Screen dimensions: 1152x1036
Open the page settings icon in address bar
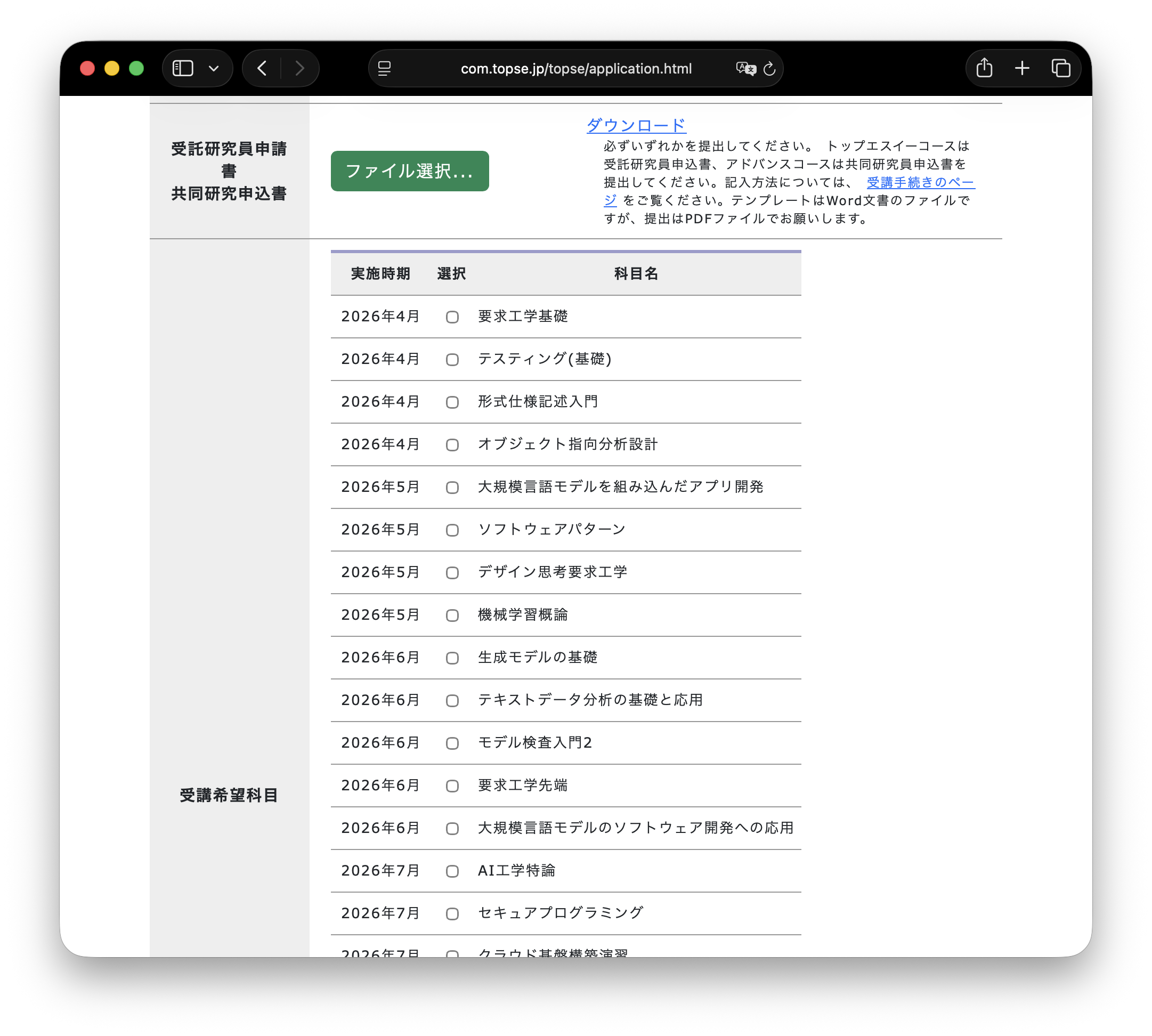pos(385,68)
